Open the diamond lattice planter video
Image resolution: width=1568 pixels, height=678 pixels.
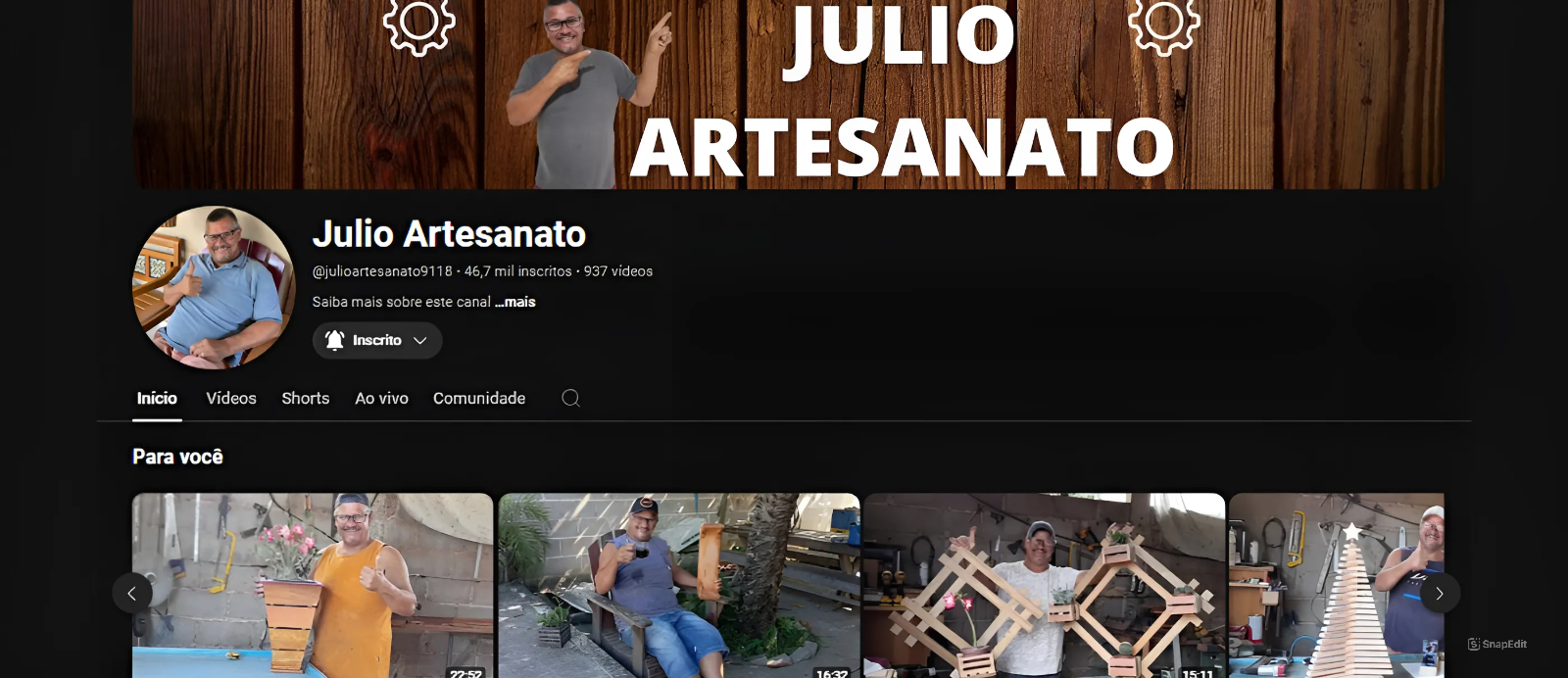tap(1044, 584)
